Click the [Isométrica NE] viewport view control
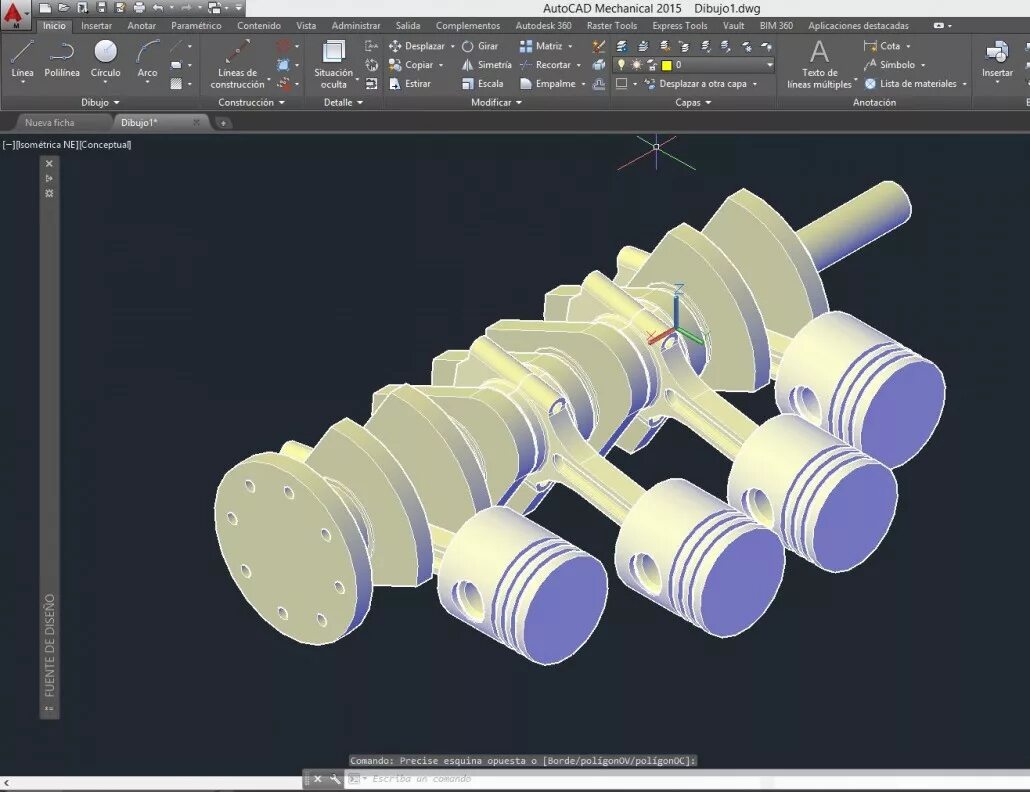This screenshot has height=792, width=1030. click(x=47, y=144)
